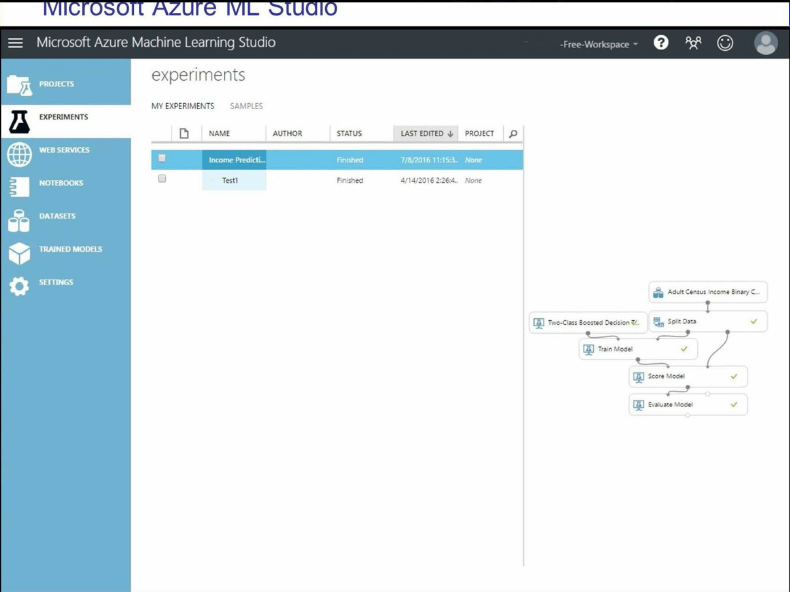Click the 7/8/2016 last edited date

[429, 160]
